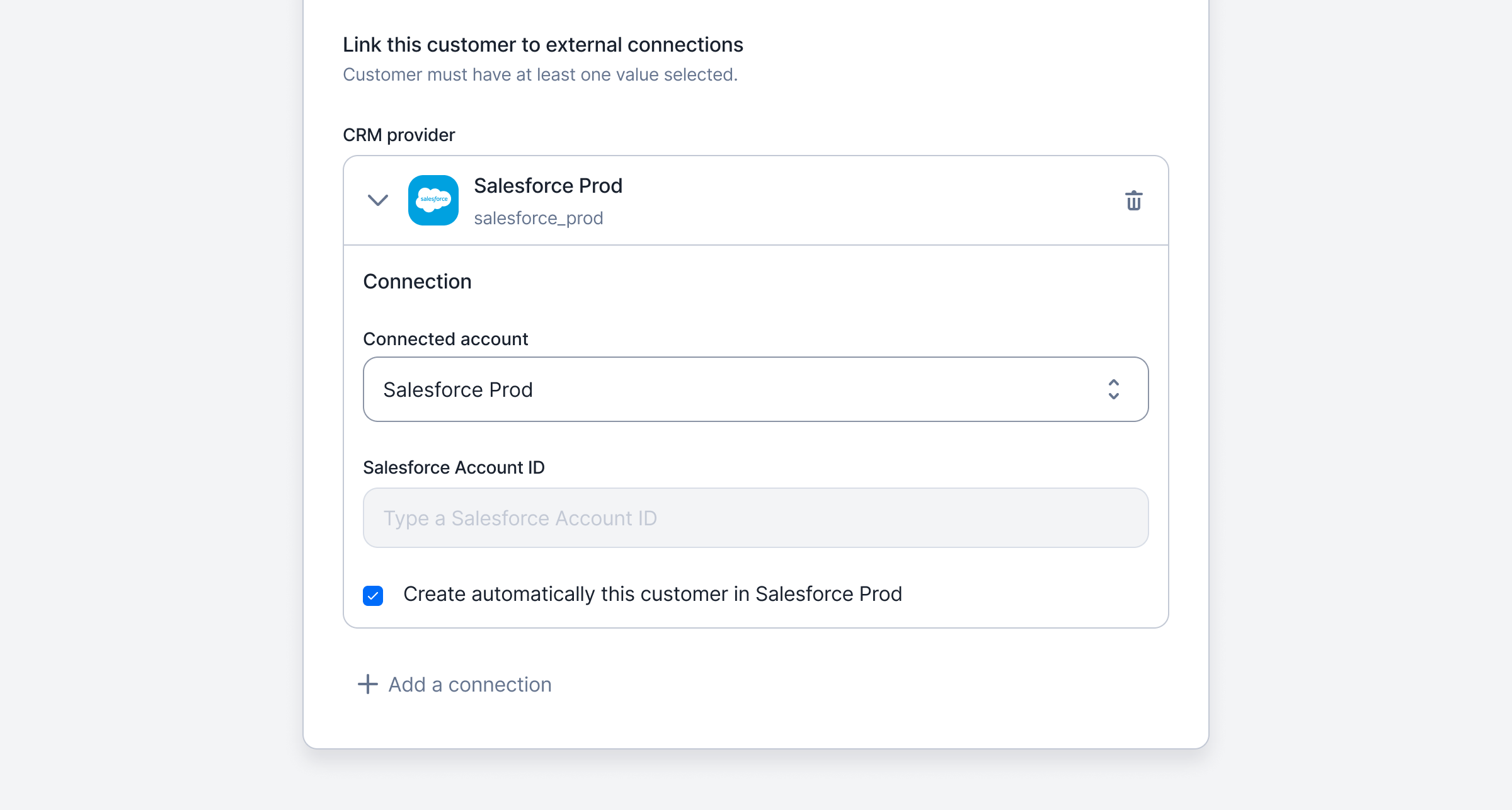Click empty header area left of trash icon
The image size is (1512, 810).
pos(882,200)
